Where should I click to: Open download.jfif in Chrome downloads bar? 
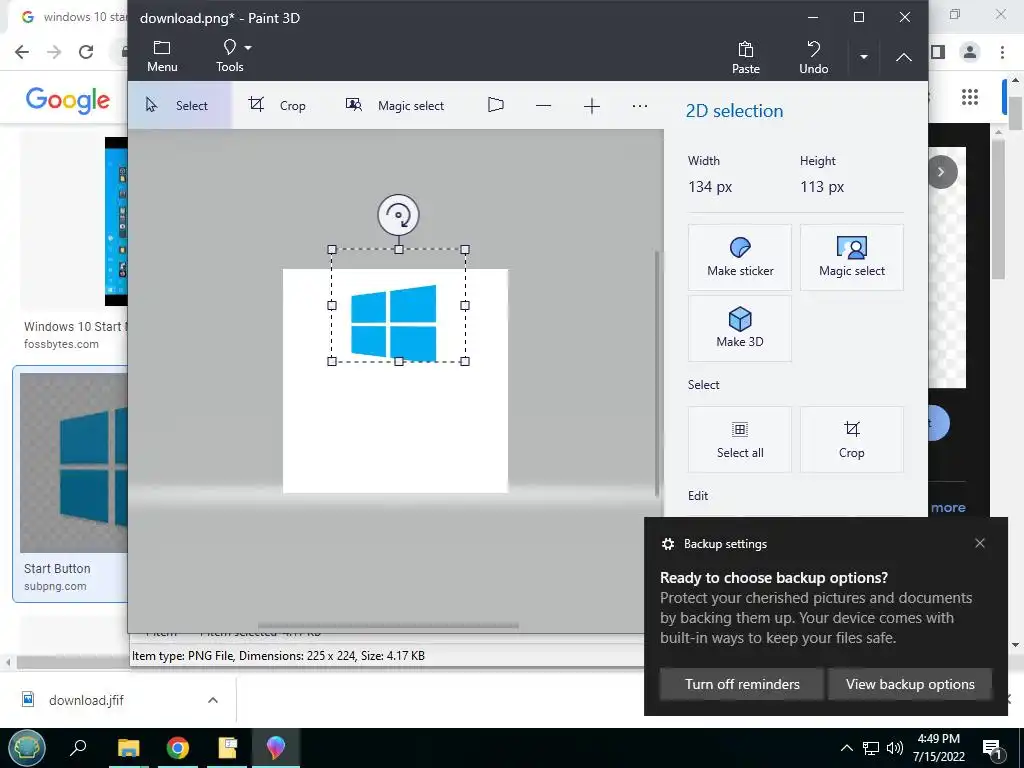coord(86,700)
